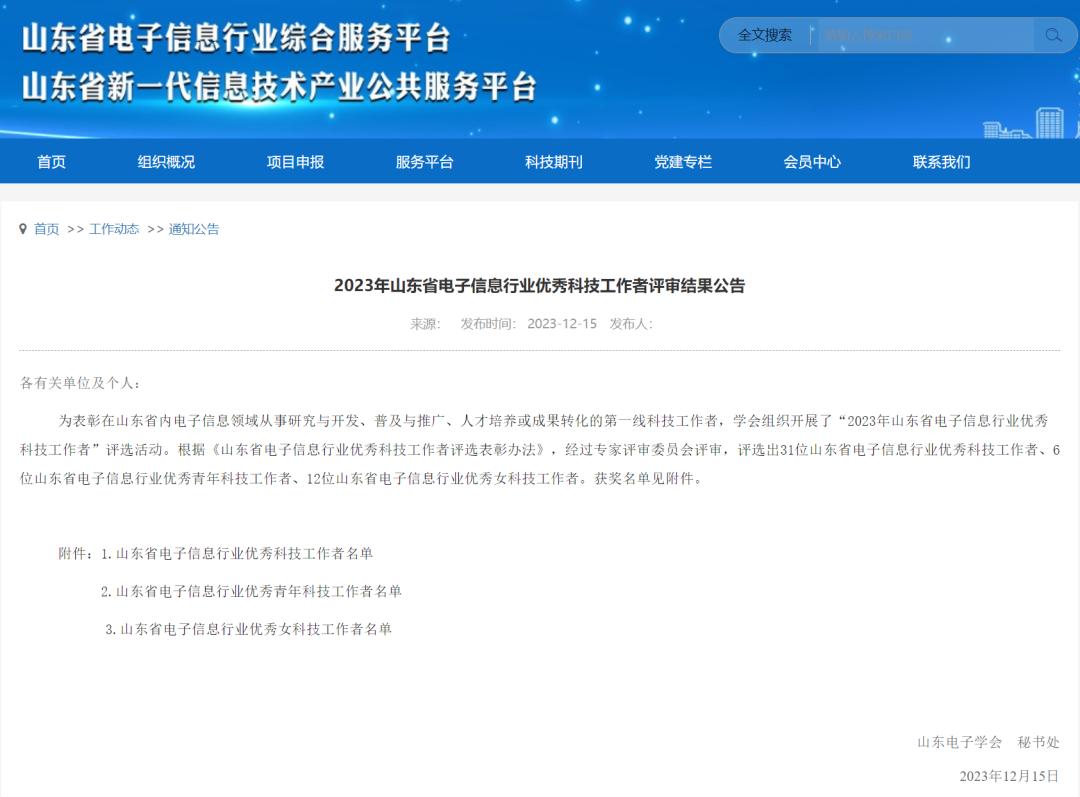Image resolution: width=1080 pixels, height=797 pixels.
Task: Focus the keyword search input field
Action: 924,35
